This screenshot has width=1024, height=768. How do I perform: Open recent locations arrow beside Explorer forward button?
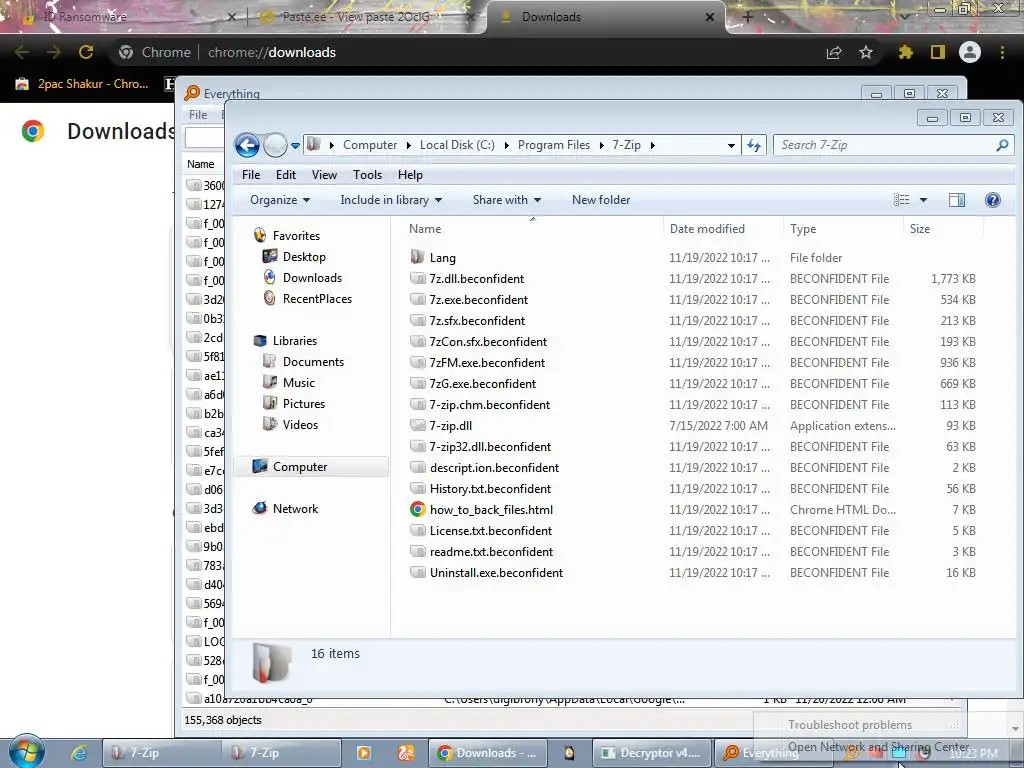click(295, 146)
